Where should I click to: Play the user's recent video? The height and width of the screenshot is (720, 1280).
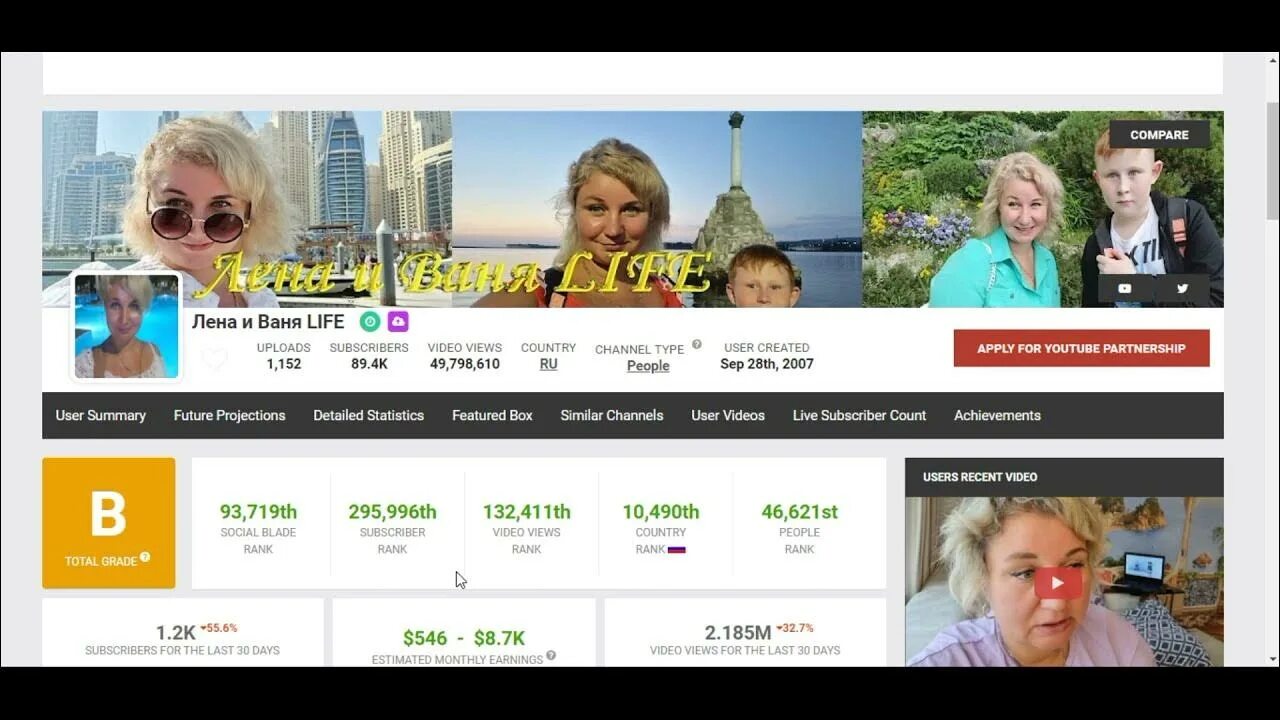point(1058,583)
